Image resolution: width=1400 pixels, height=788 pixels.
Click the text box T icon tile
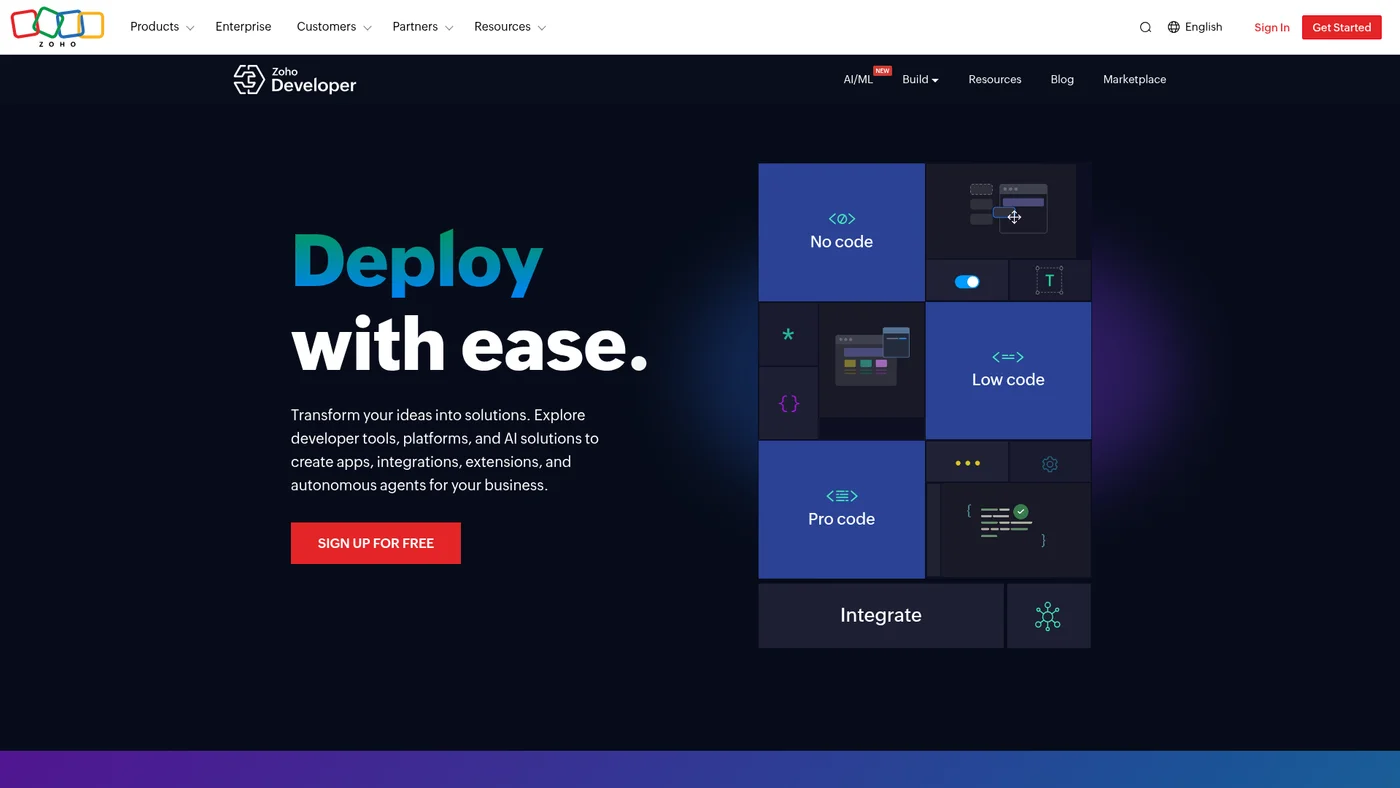tap(1049, 281)
